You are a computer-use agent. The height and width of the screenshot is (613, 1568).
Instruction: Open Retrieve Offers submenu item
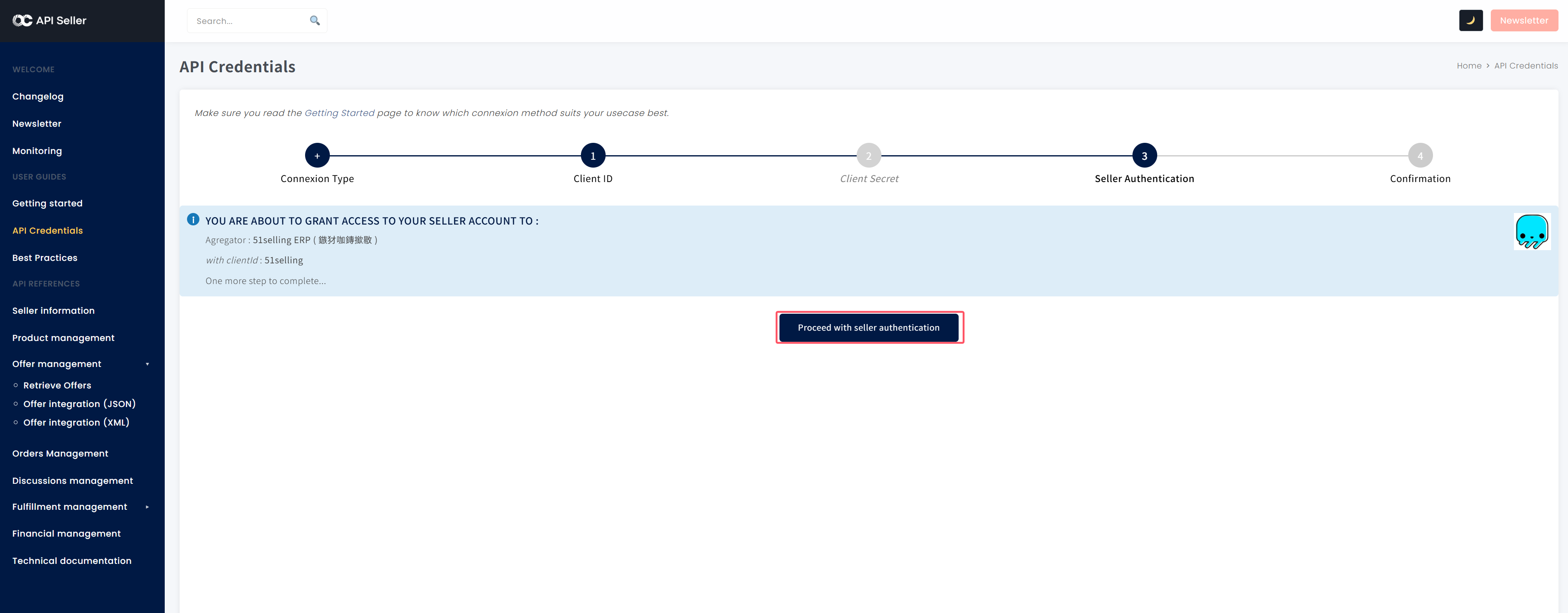click(x=57, y=385)
